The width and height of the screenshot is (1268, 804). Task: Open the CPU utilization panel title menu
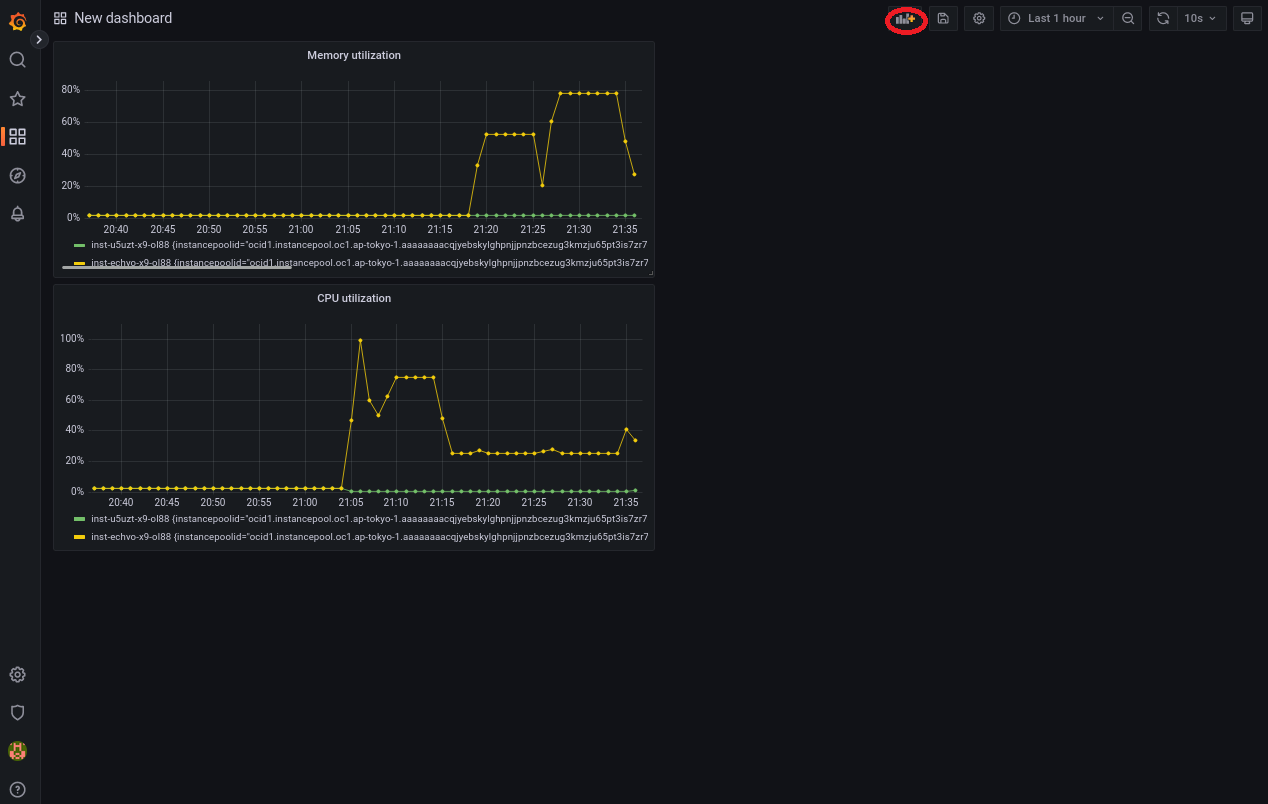[353, 298]
